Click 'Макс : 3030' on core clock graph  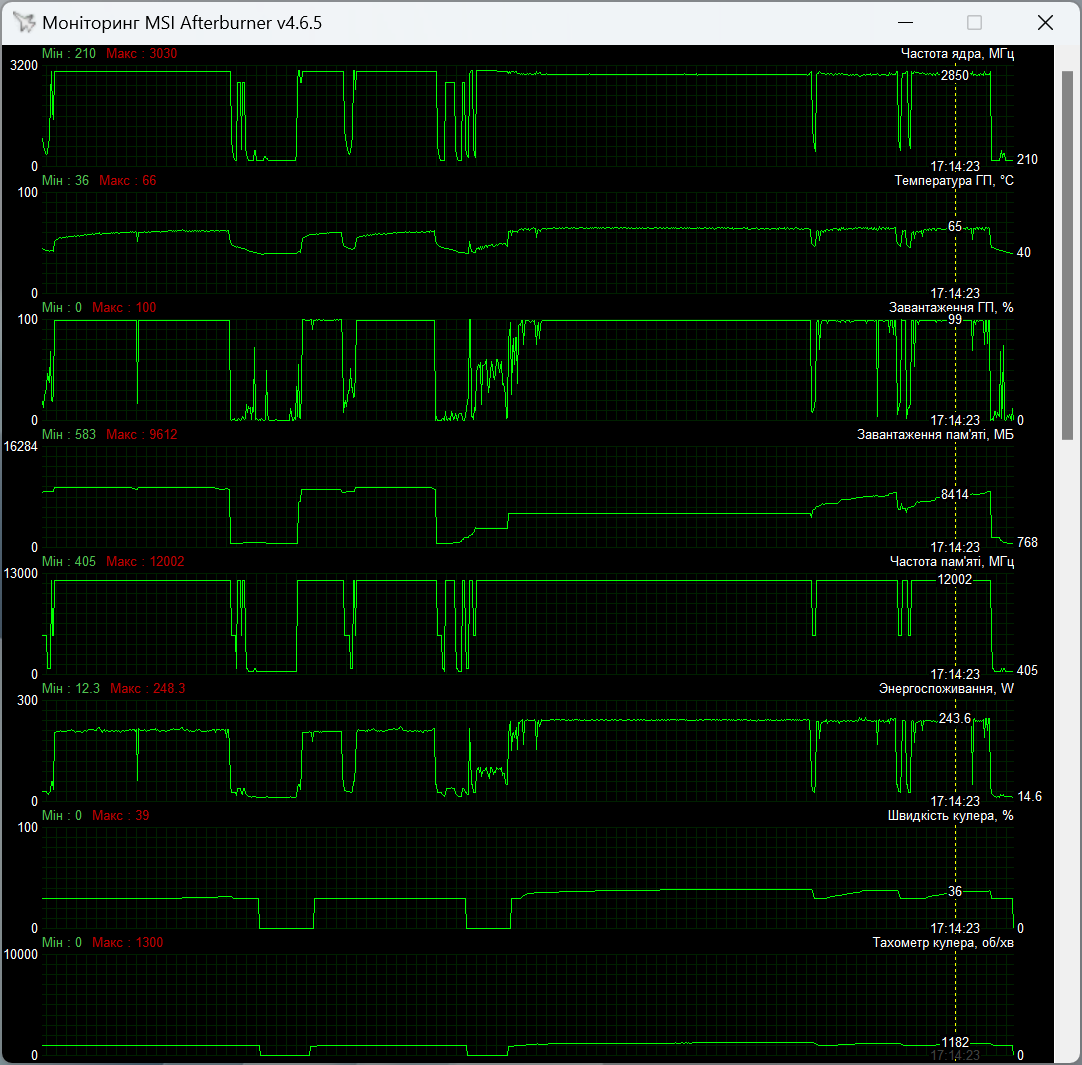click(141, 54)
